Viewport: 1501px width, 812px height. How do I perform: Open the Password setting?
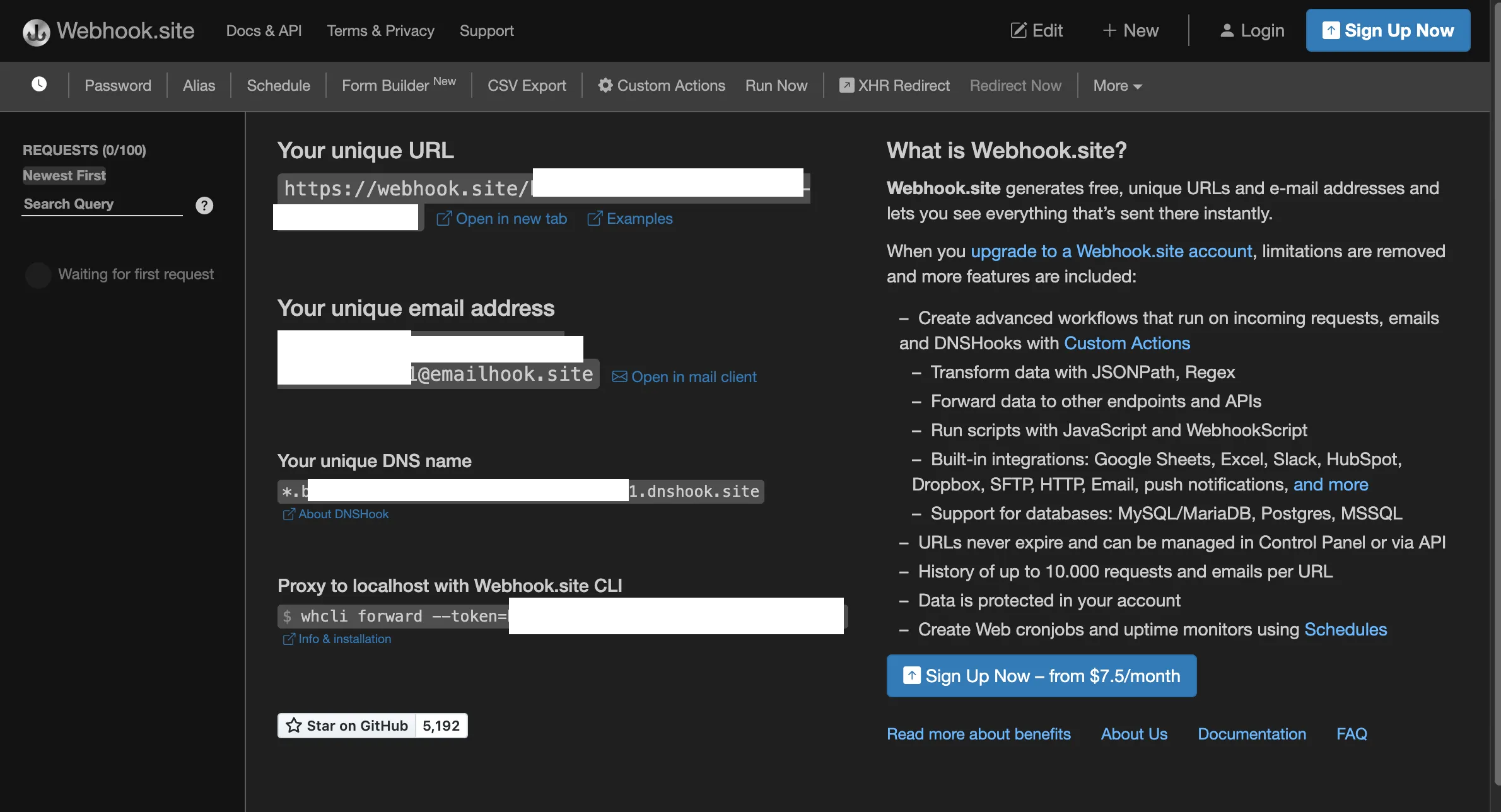click(118, 85)
